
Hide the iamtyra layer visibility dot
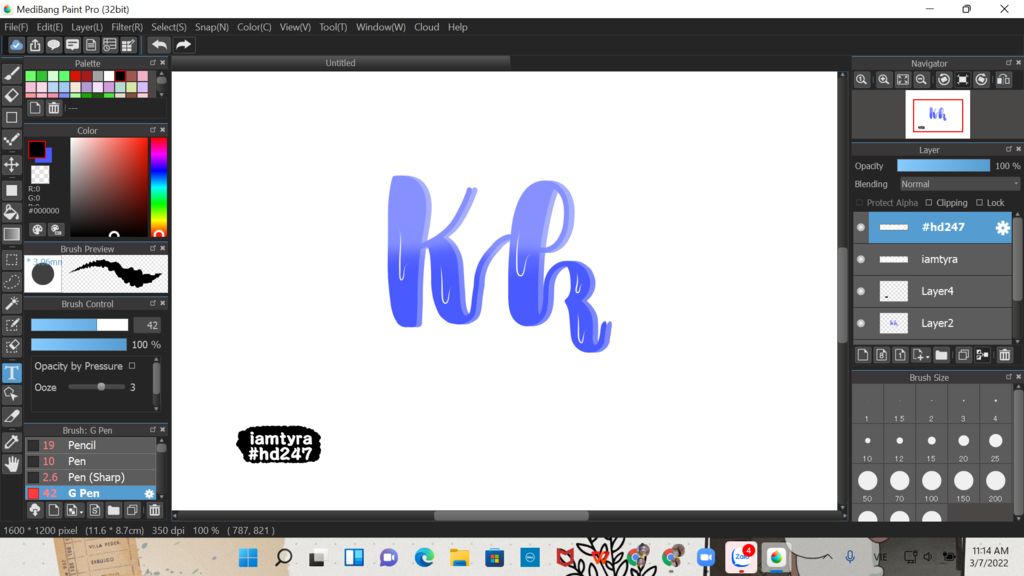(x=861, y=259)
